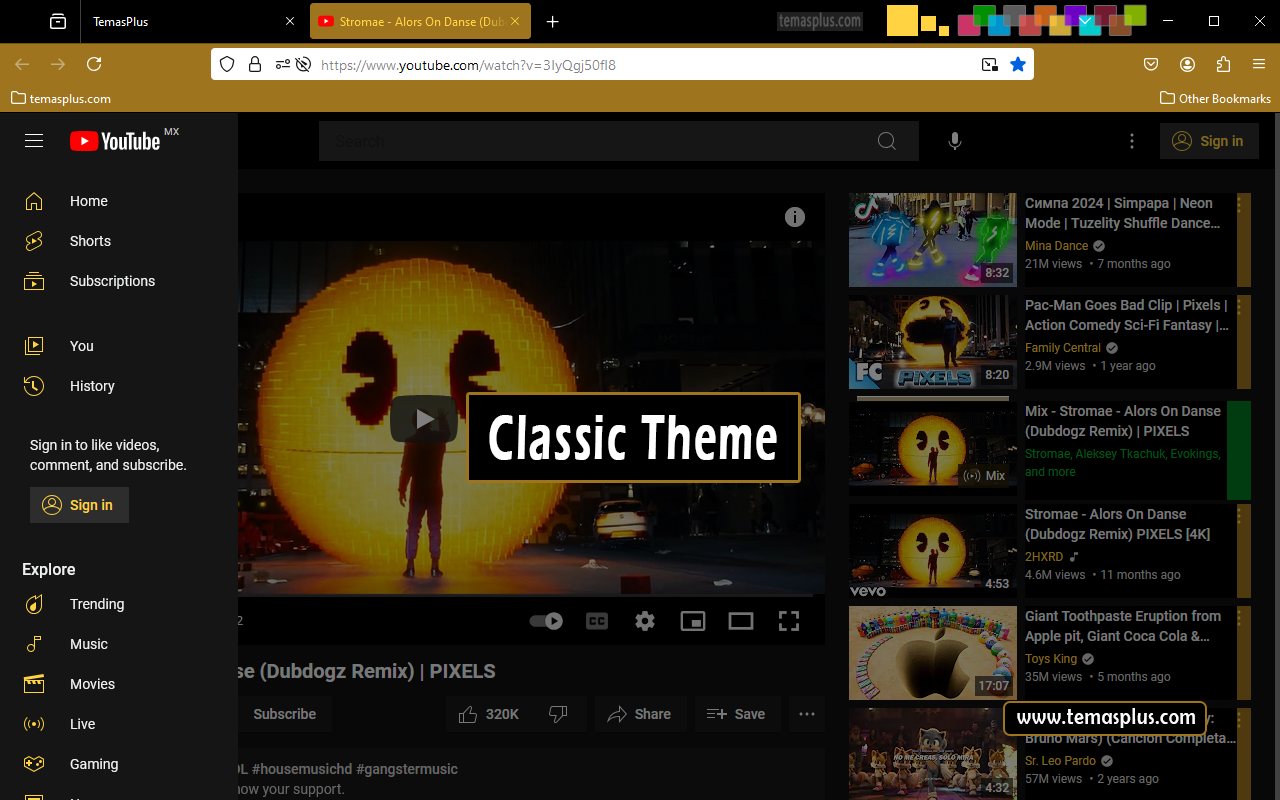Screen dimensions: 1280x800
Task: Switch to theater mode view
Action: (741, 620)
